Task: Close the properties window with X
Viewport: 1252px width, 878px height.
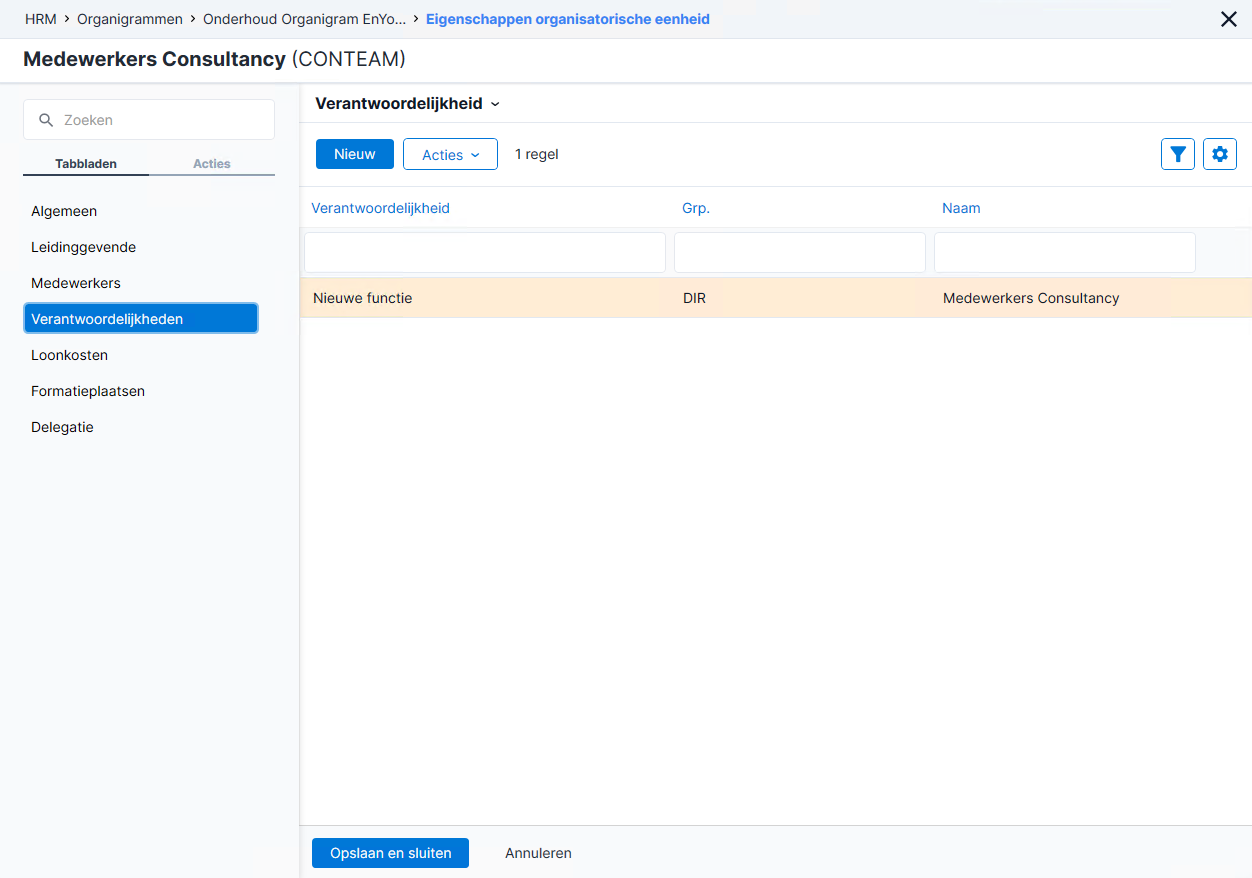Action: 1229,19
